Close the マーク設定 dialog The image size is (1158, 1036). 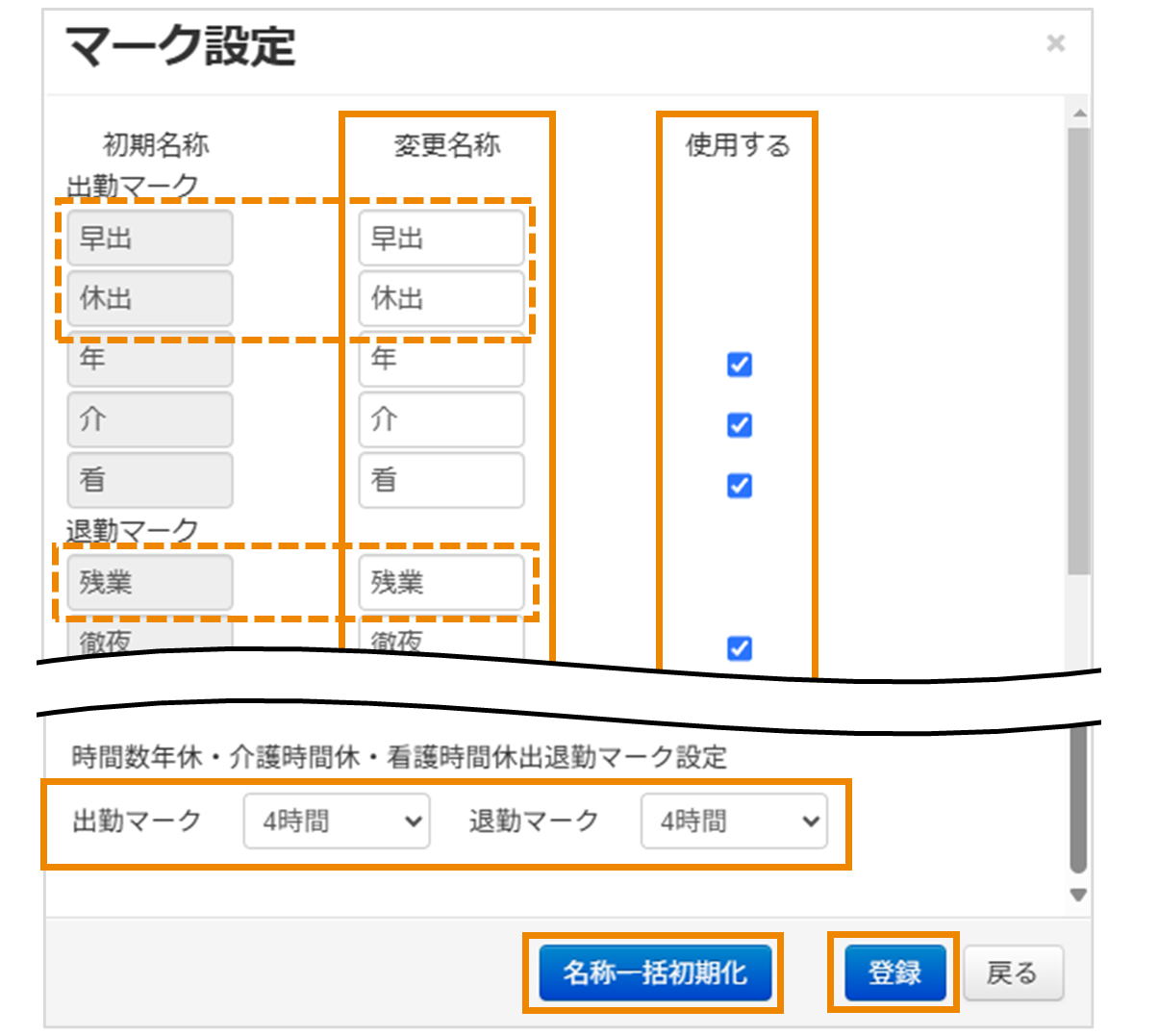[x=1056, y=42]
